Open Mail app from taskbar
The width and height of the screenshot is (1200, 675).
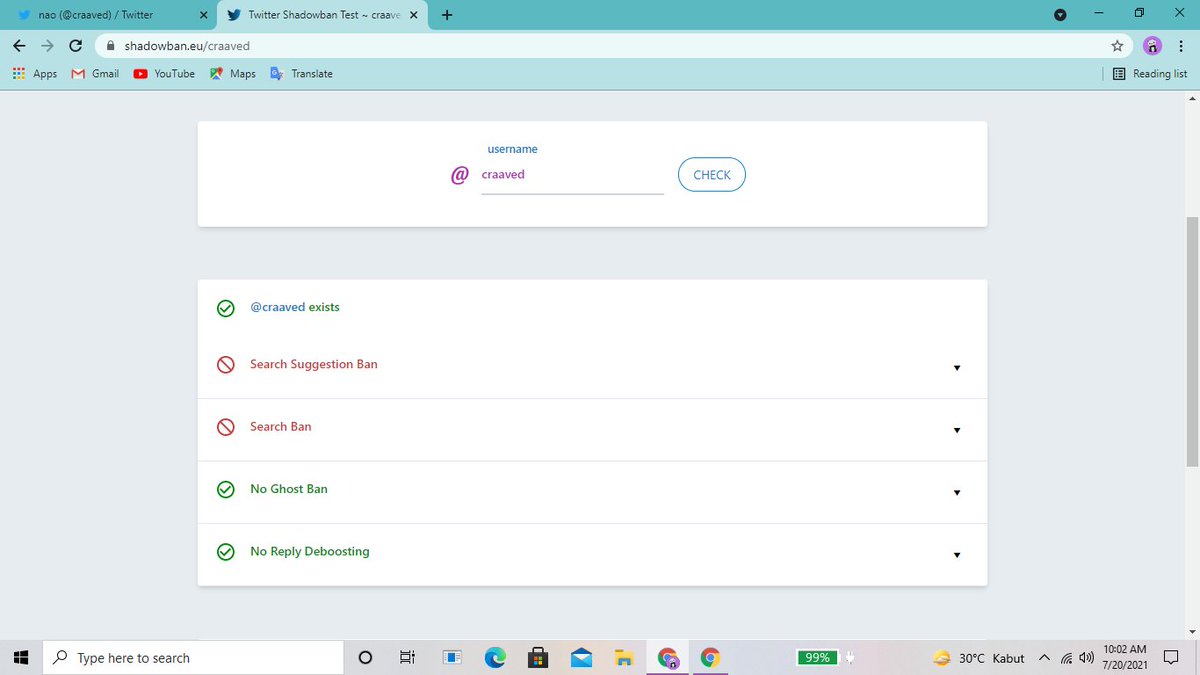coord(581,657)
